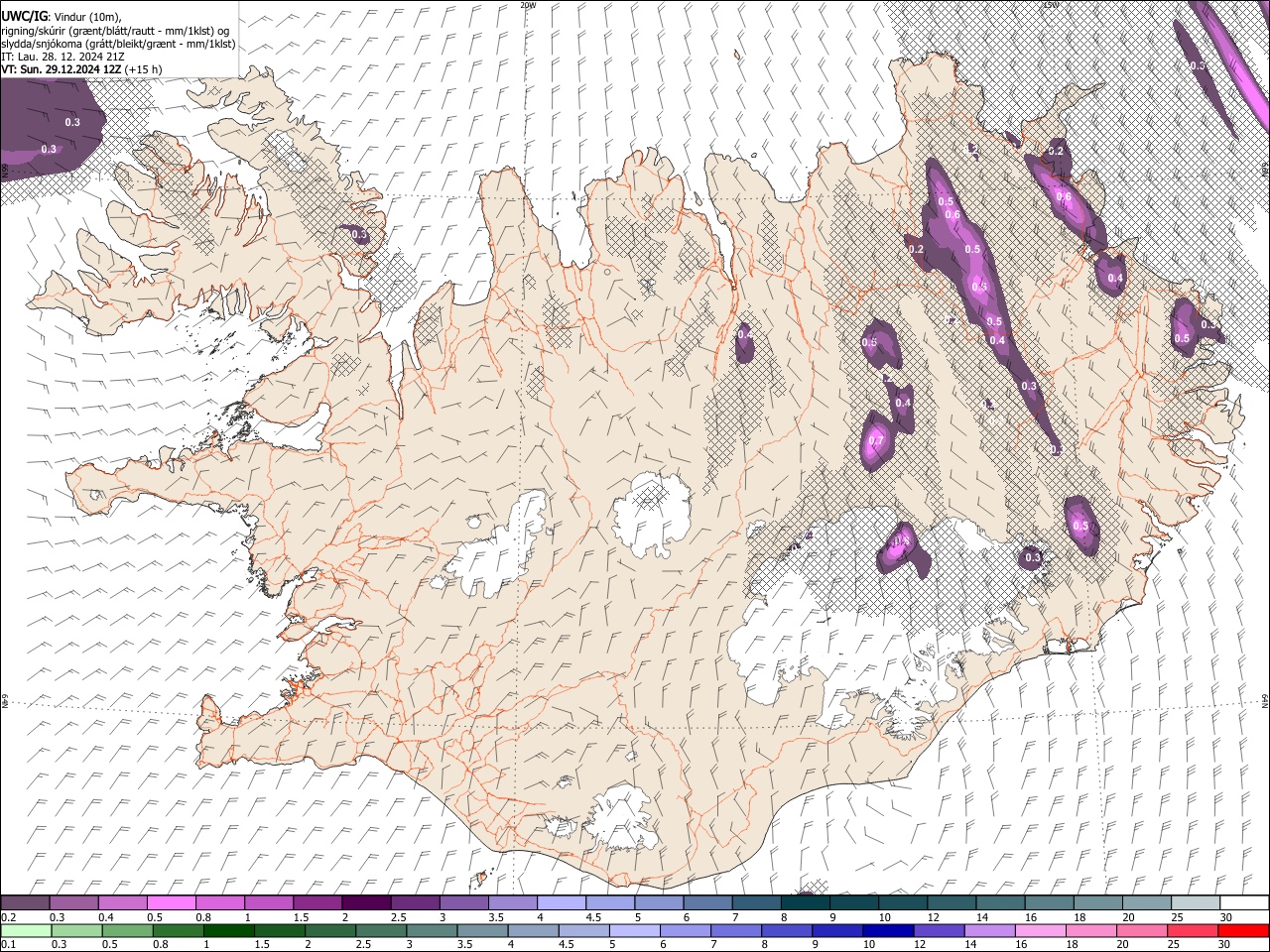Viewport: 1270px width, 952px height.
Task: Select bright red 30 swatch in lower legend row
Action: click(1244, 930)
